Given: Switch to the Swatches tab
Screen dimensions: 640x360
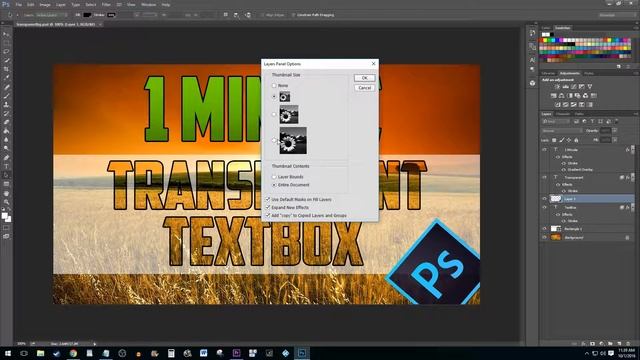Looking at the screenshot, I should [x=562, y=28].
